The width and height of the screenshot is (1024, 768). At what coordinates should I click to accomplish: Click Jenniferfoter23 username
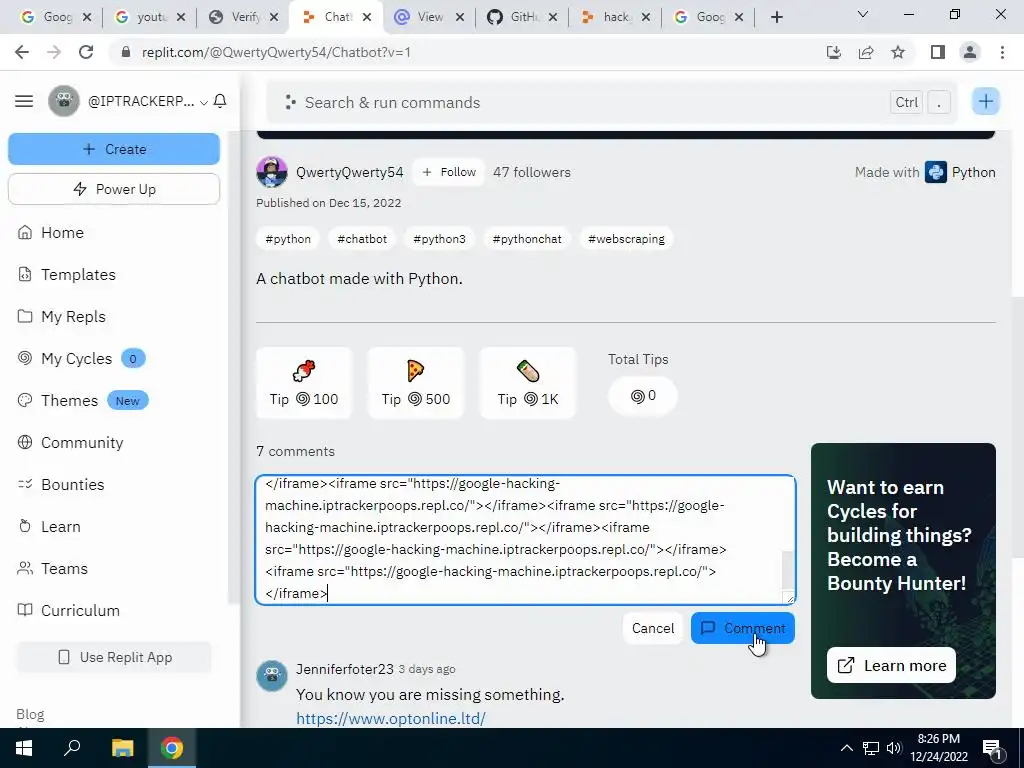coord(345,669)
